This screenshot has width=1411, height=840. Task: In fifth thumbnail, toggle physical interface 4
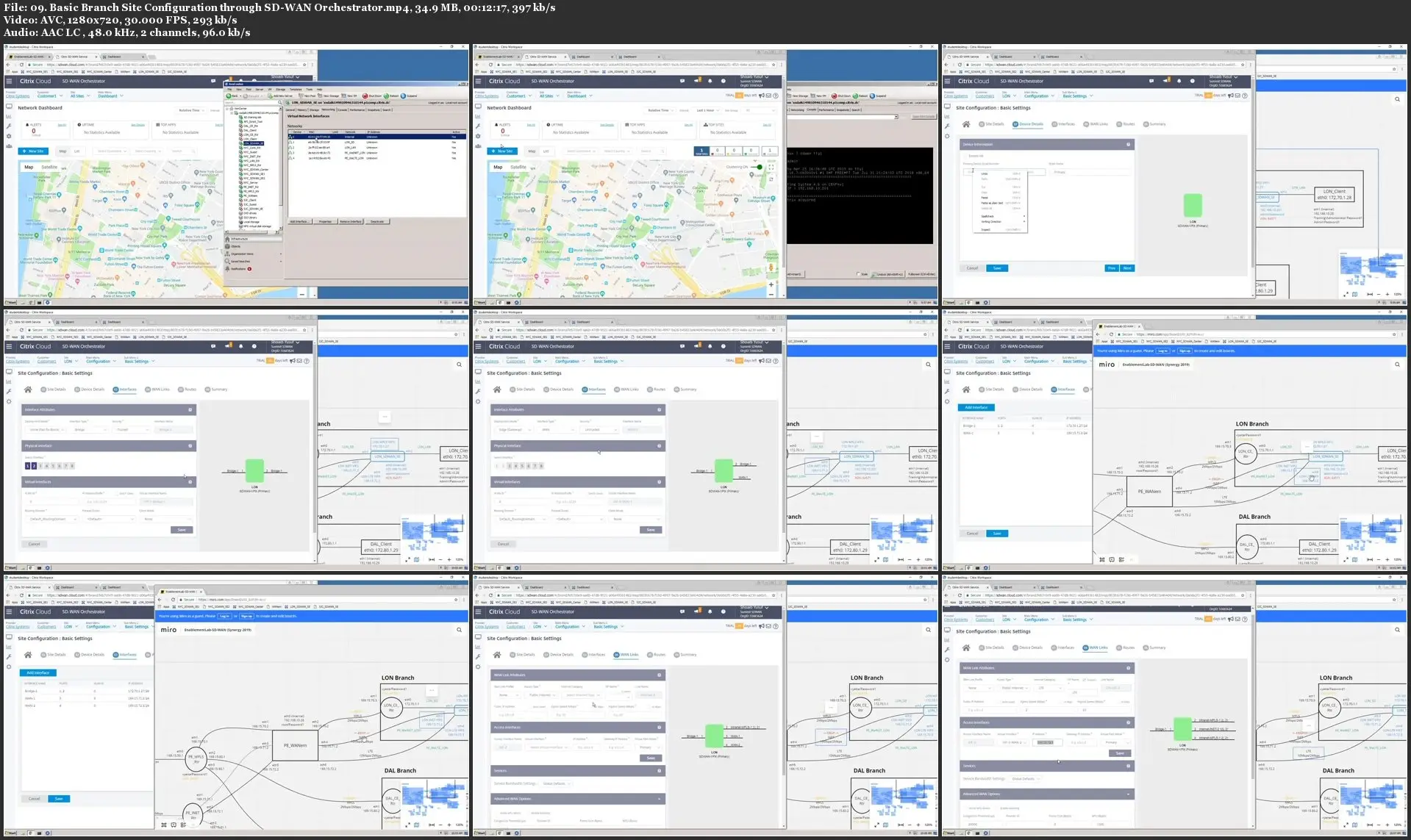click(515, 466)
